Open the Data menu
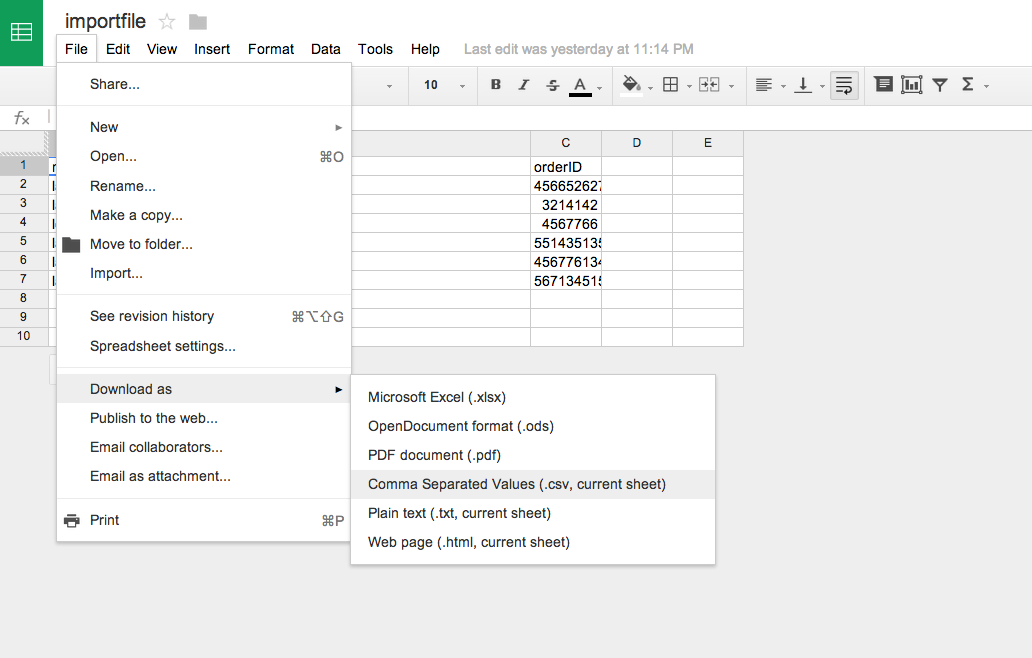Screen dimensions: 1032x658 [x=326, y=49]
